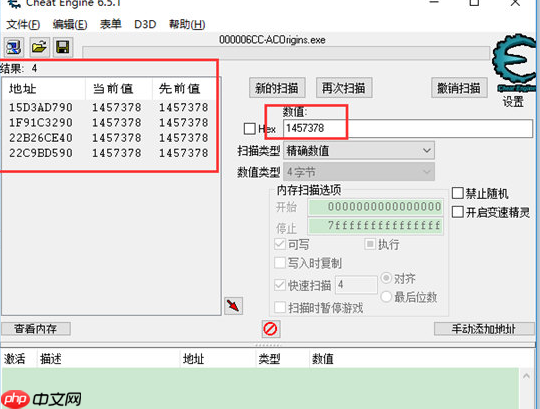Click the 数值 input field
This screenshot has height=409, width=540.
pos(408,128)
